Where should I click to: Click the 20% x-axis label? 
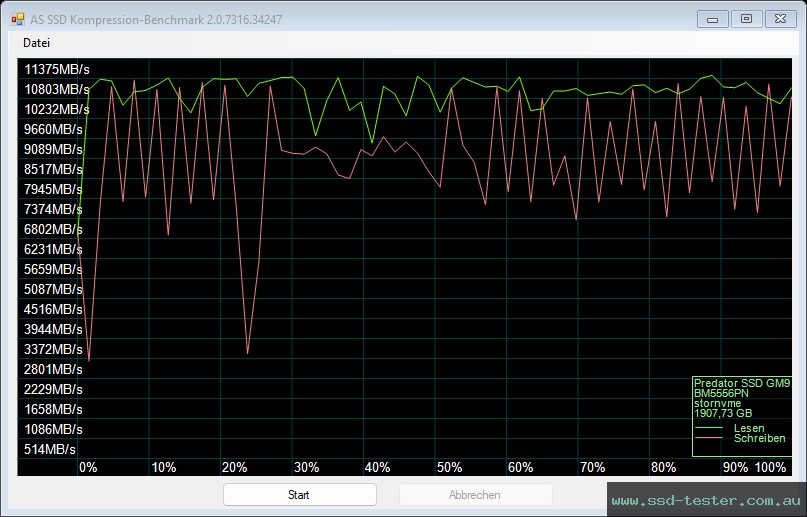[x=235, y=468]
